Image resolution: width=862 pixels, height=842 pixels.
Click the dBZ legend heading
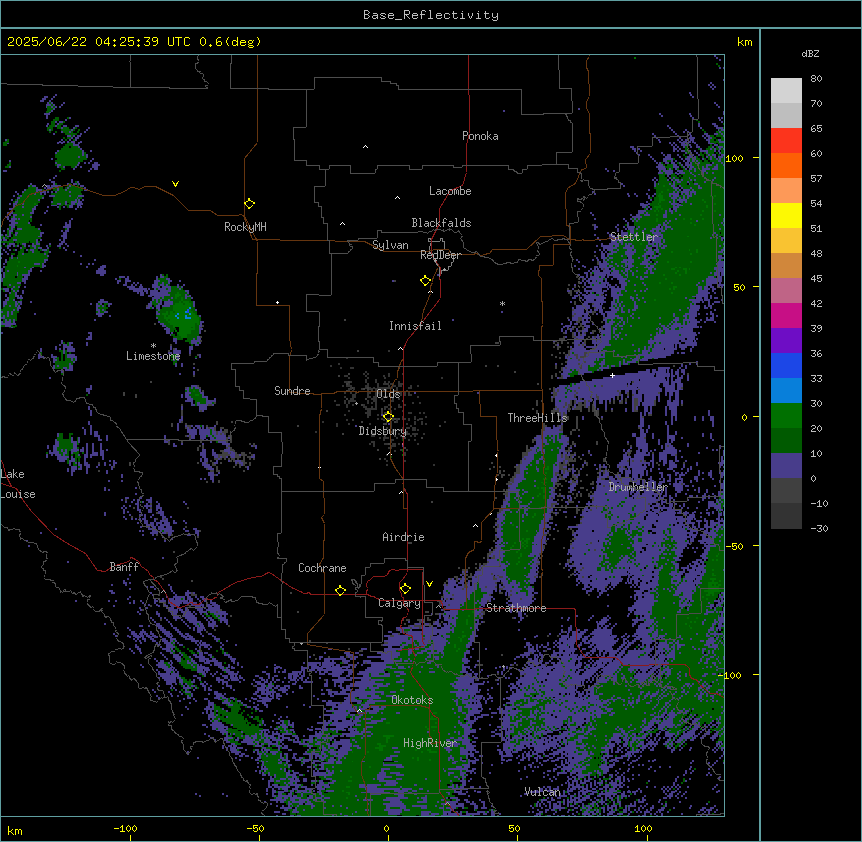[810, 54]
